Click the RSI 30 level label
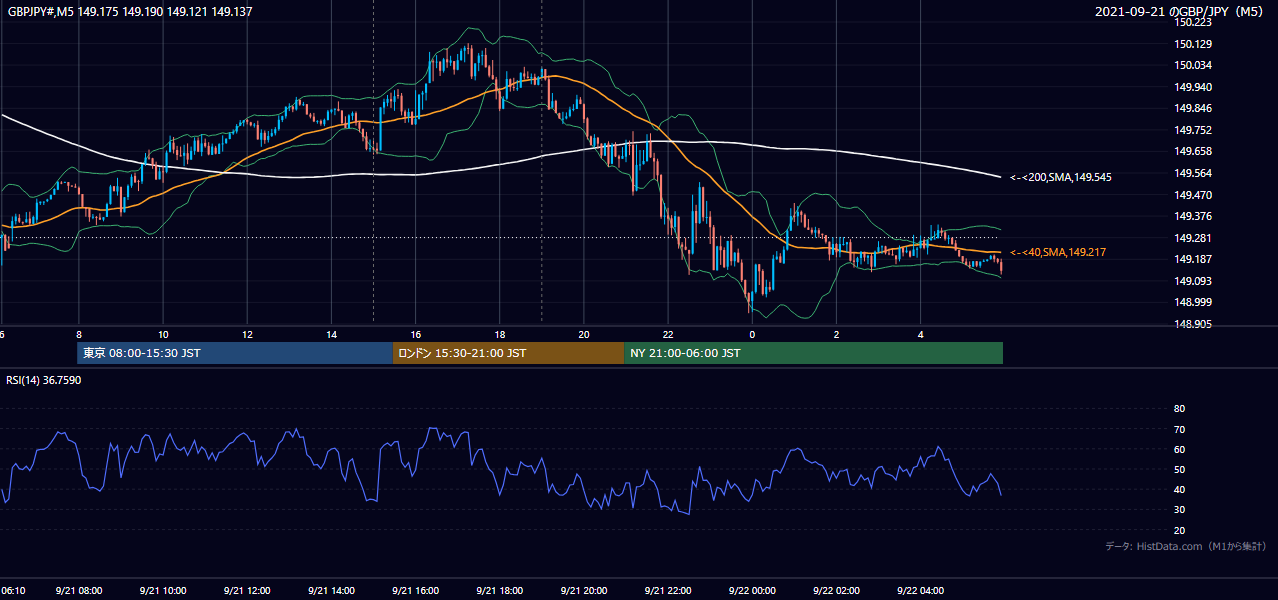 (1179, 510)
